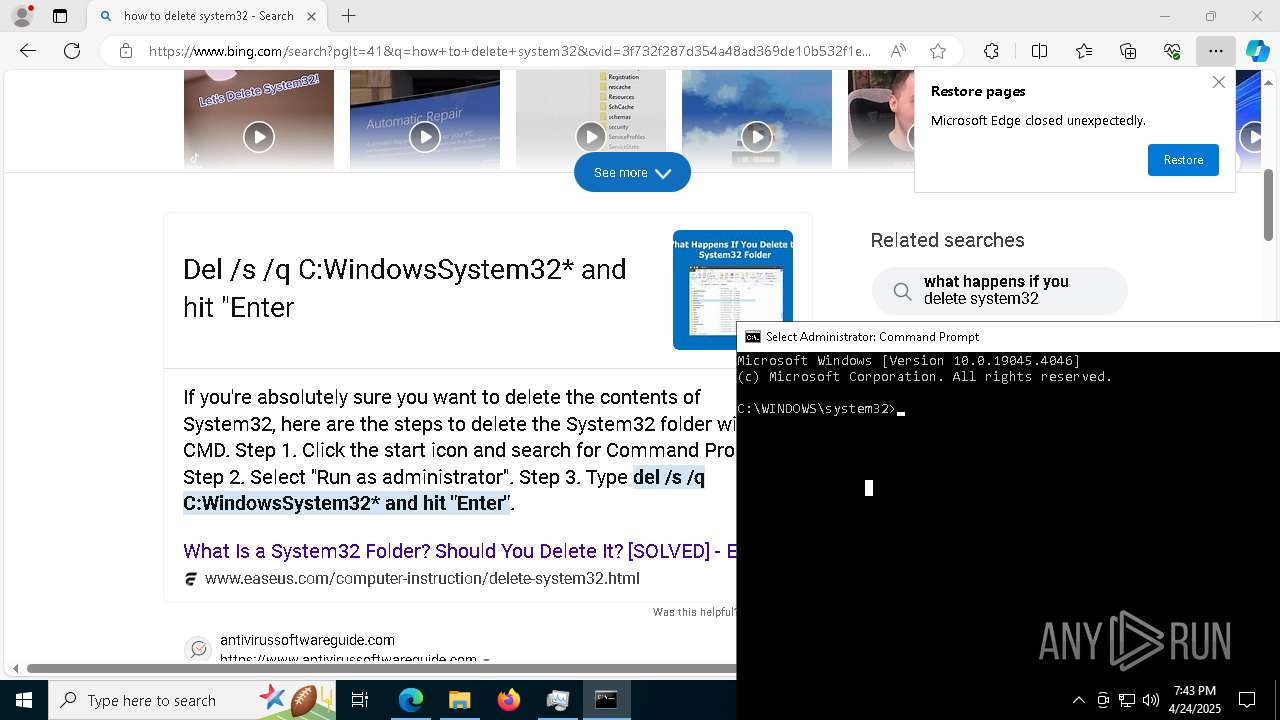The image size is (1280, 720).
Task: Enable split screen view
Action: (x=1039, y=51)
